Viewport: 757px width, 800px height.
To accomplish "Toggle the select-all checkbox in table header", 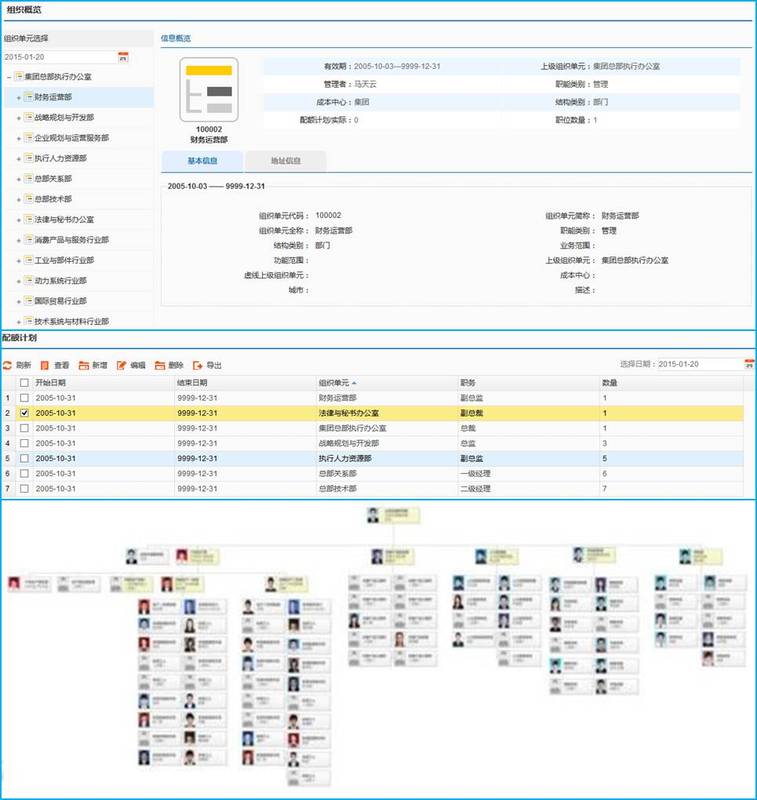I will [25, 383].
